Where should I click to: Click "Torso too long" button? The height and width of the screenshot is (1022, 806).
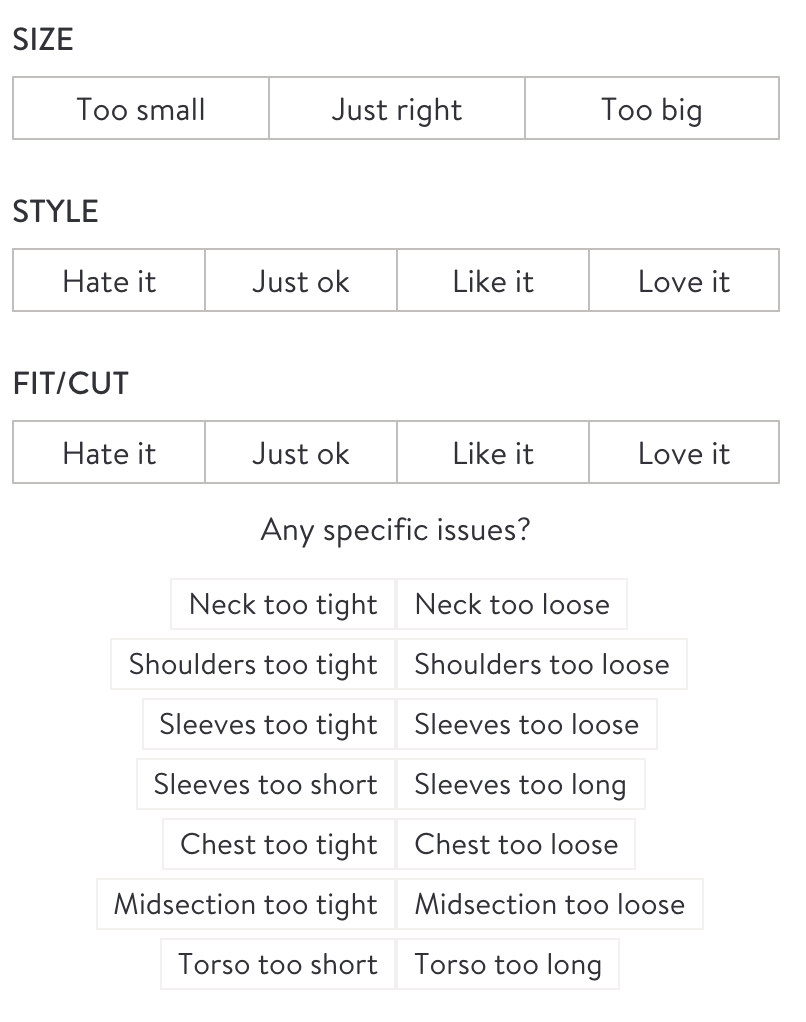[508, 964]
